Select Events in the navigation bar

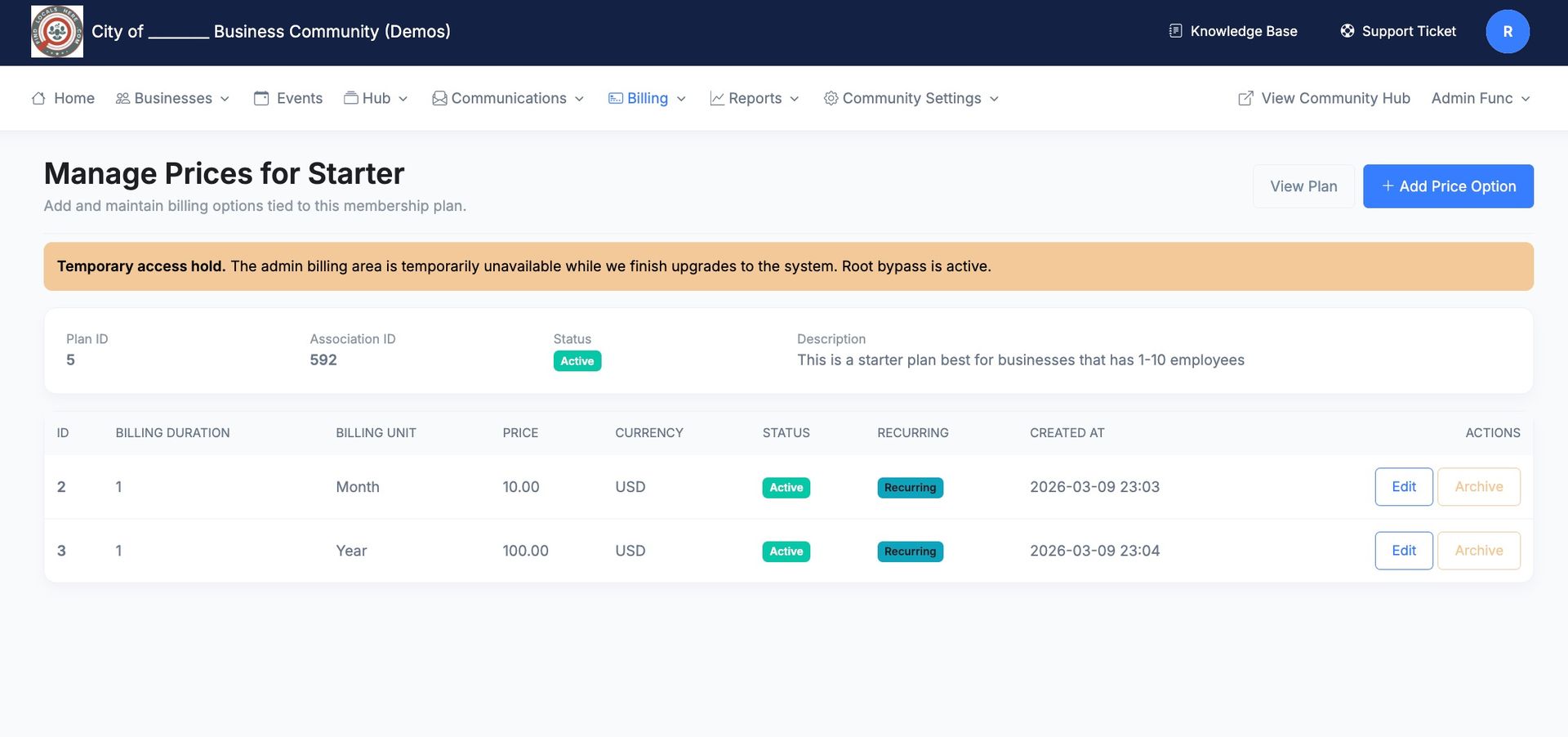click(x=300, y=97)
